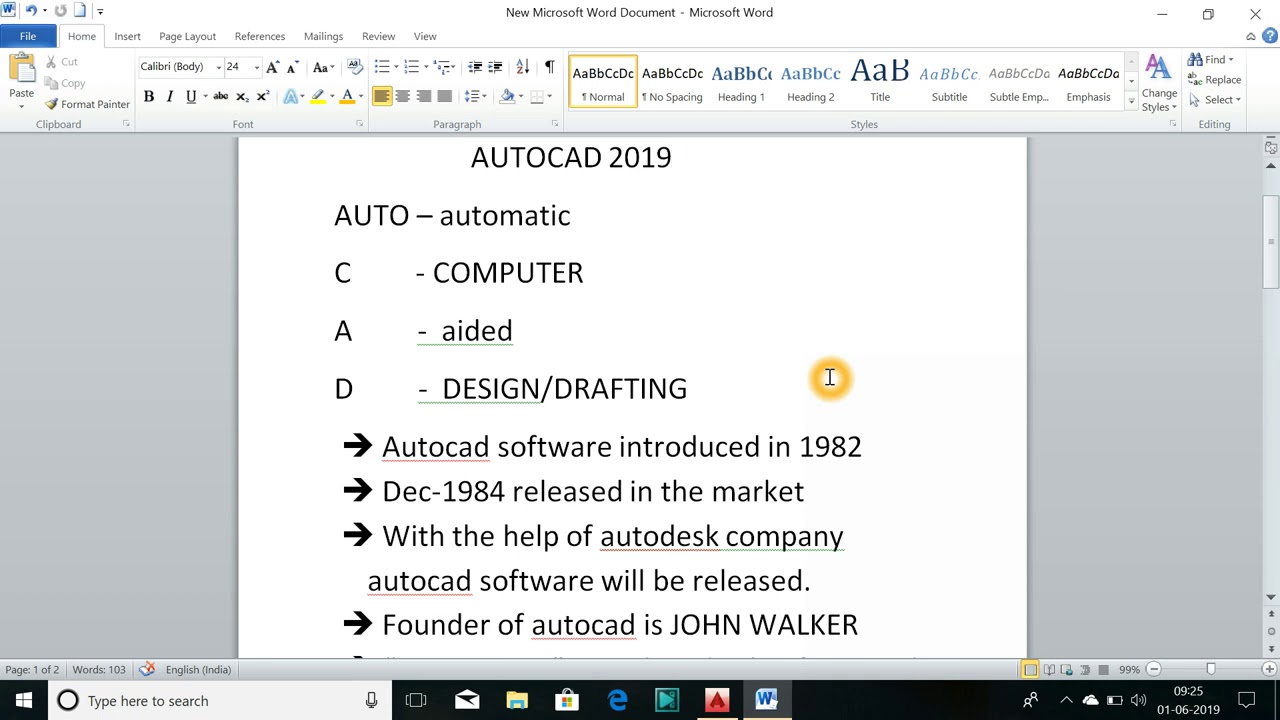
Task: Click Grow Font icon
Action: tap(273, 67)
